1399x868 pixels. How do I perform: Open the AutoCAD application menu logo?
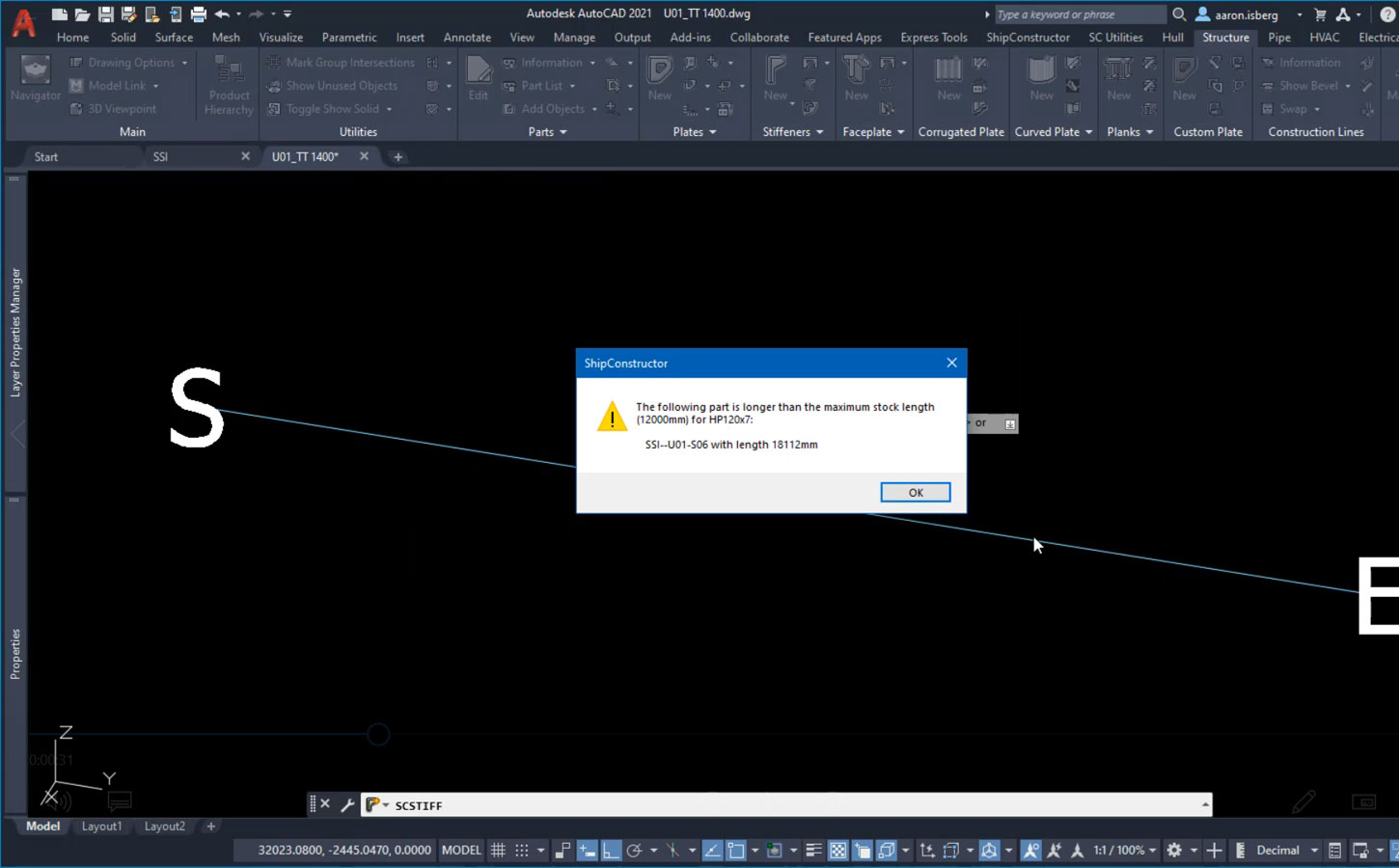coord(23,23)
